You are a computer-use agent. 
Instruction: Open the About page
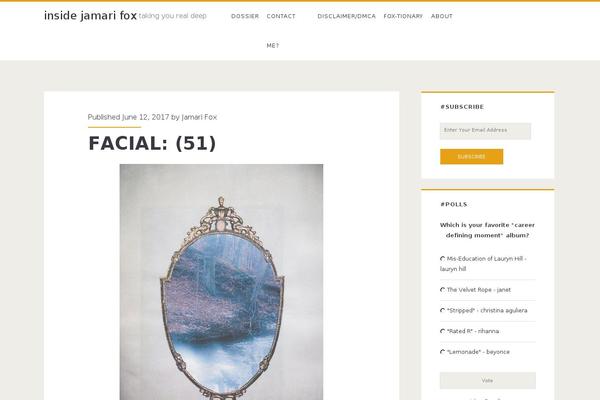[442, 16]
